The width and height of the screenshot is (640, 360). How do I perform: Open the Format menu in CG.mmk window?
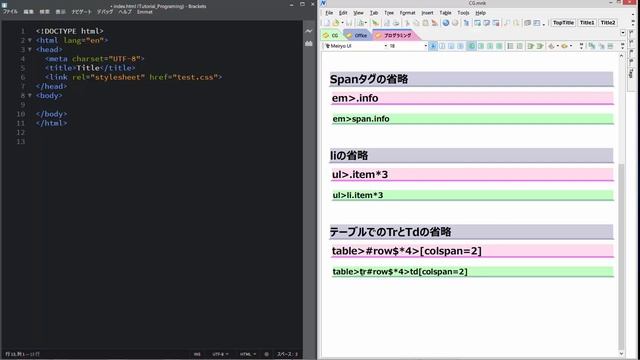point(407,13)
